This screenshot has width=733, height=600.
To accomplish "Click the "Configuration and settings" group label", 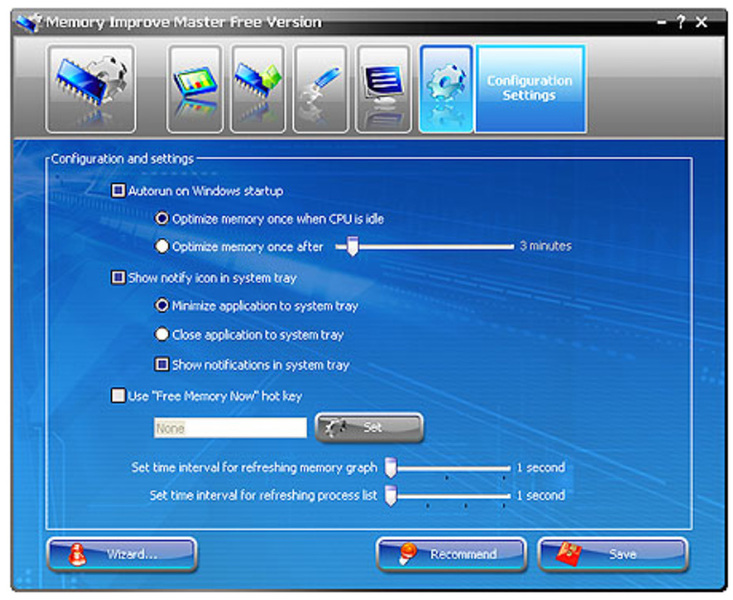I will [122, 159].
